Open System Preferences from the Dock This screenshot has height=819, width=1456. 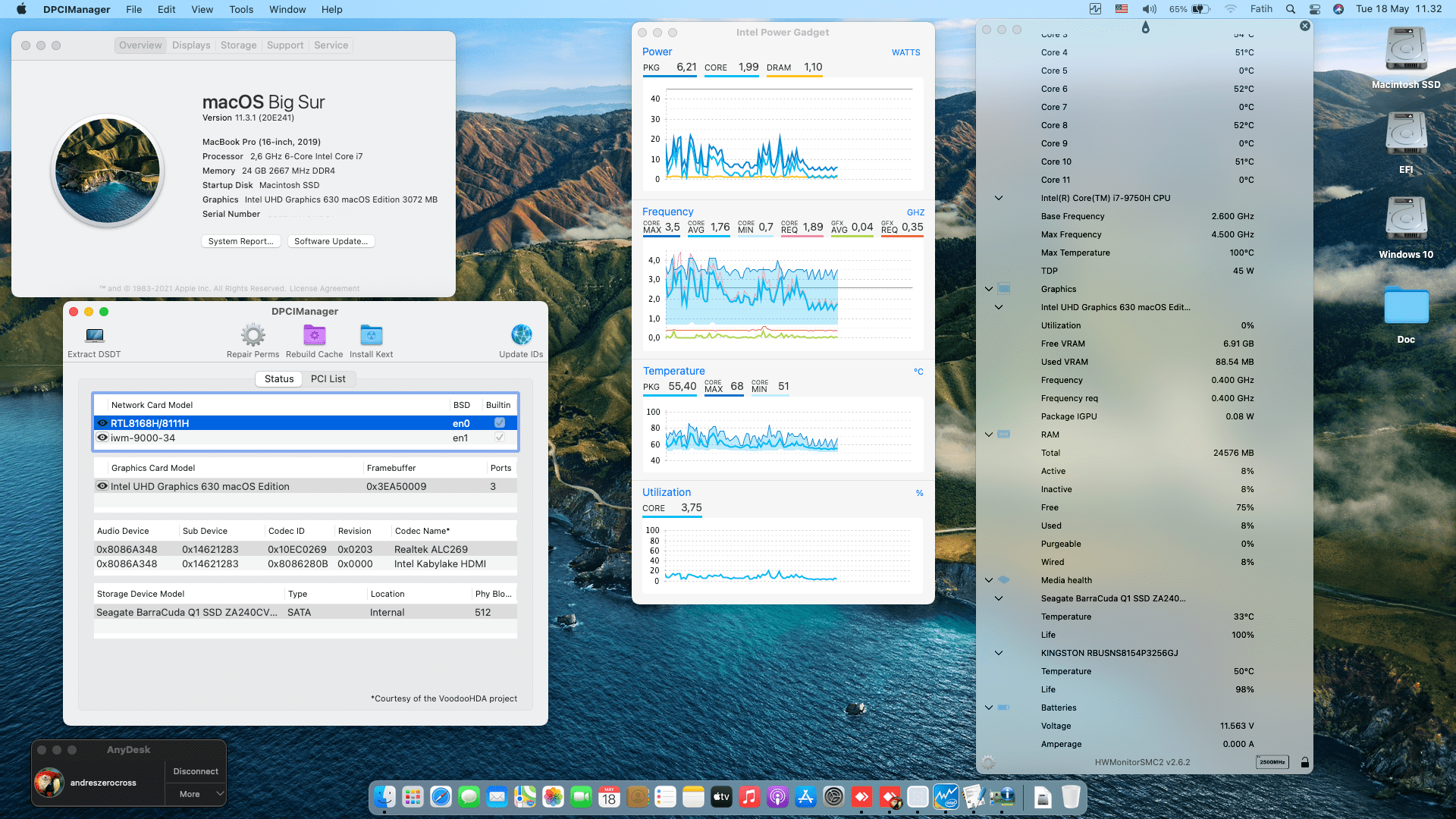pos(833,797)
